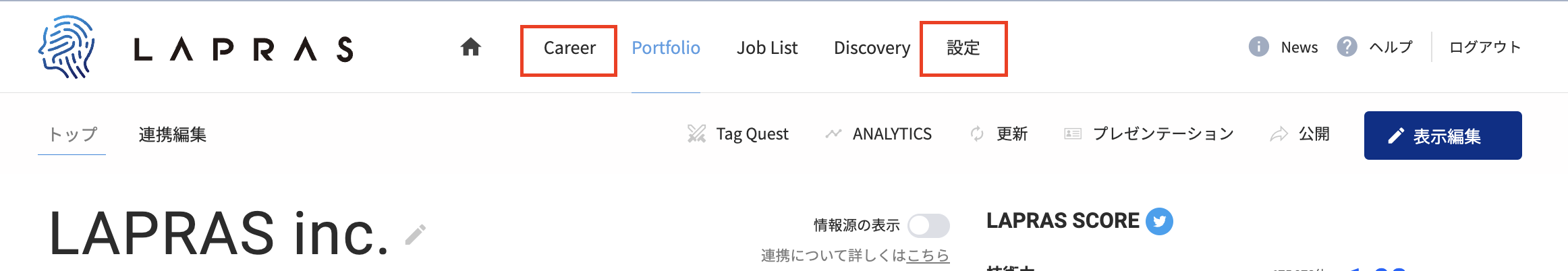The width and height of the screenshot is (1568, 271).
Task: Open the Career menu item
Action: [569, 49]
